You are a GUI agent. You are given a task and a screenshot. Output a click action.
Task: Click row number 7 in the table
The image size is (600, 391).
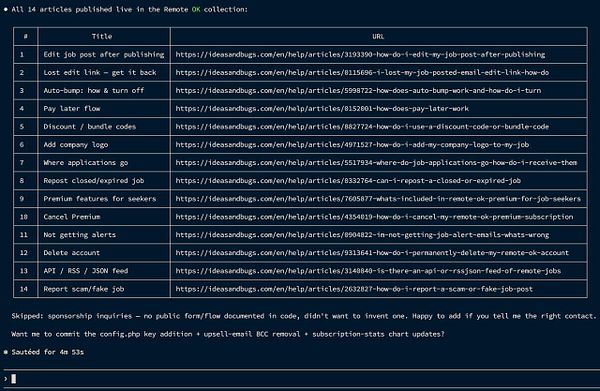(x=22, y=163)
